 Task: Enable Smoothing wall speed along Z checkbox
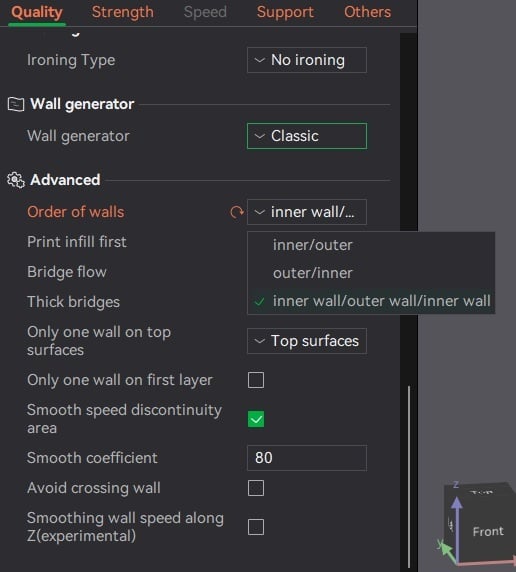point(256,527)
